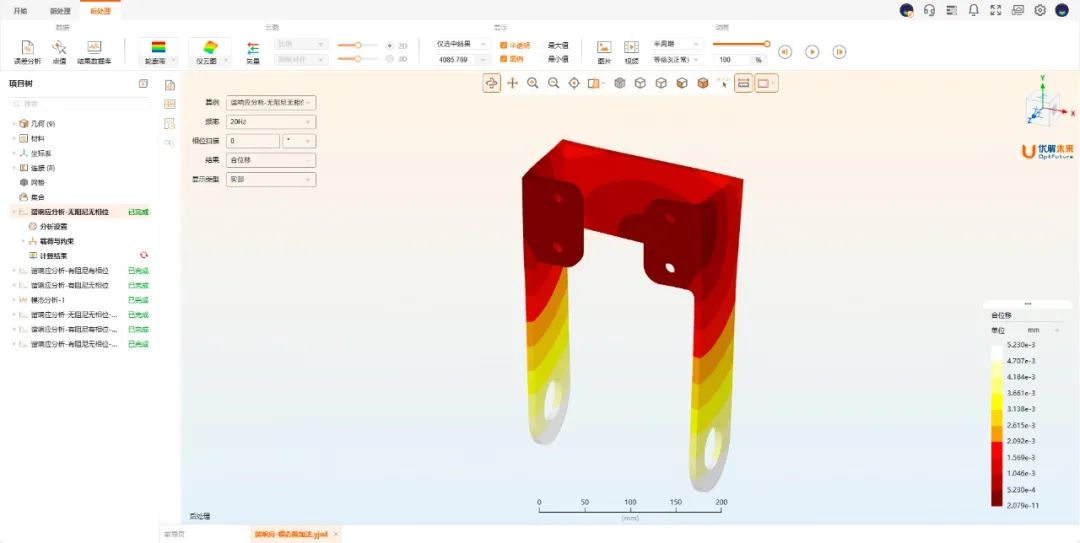Click the animation progress slider
The height and width of the screenshot is (543, 1080).
pyautogui.click(x=739, y=44)
